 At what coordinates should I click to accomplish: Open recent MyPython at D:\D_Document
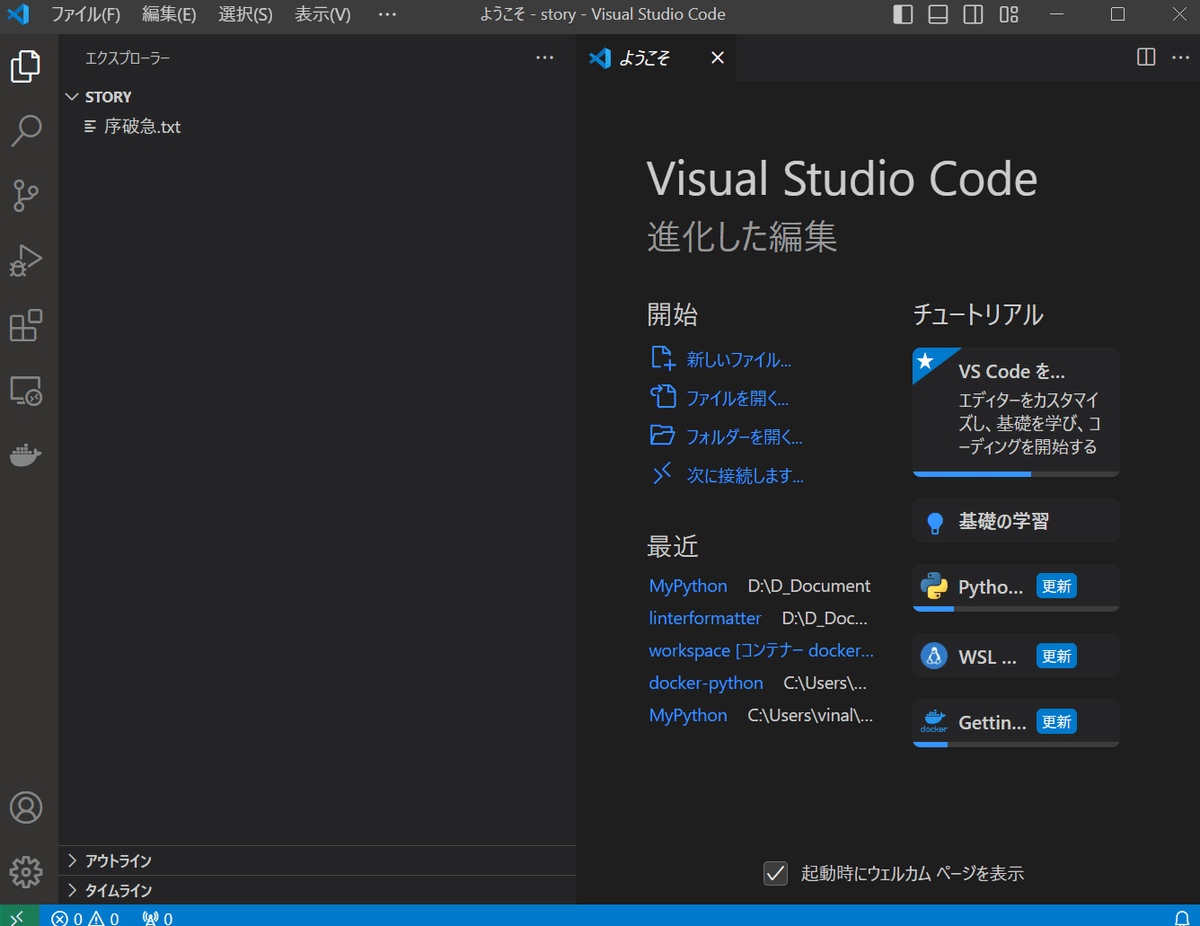[688, 586]
